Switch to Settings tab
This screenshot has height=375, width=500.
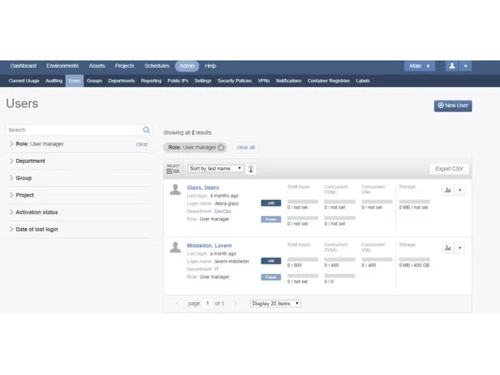coord(203,81)
